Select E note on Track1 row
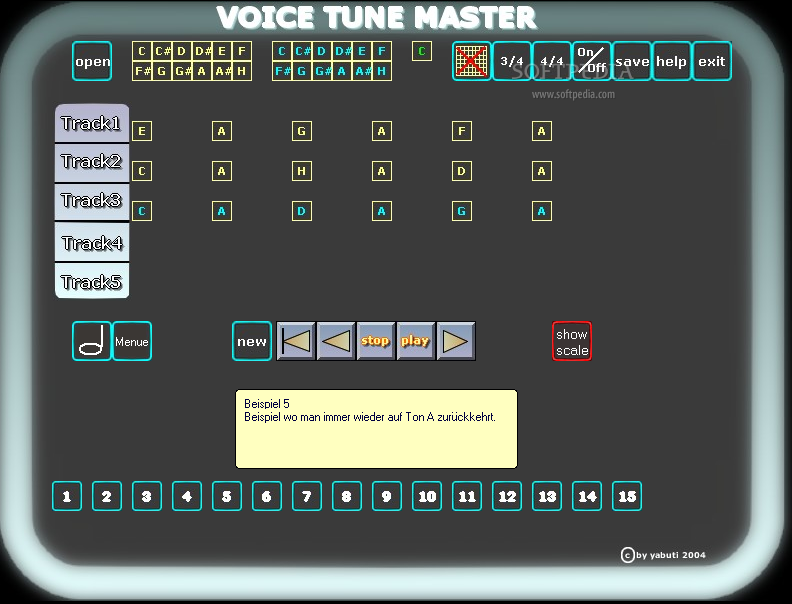 pyautogui.click(x=142, y=131)
